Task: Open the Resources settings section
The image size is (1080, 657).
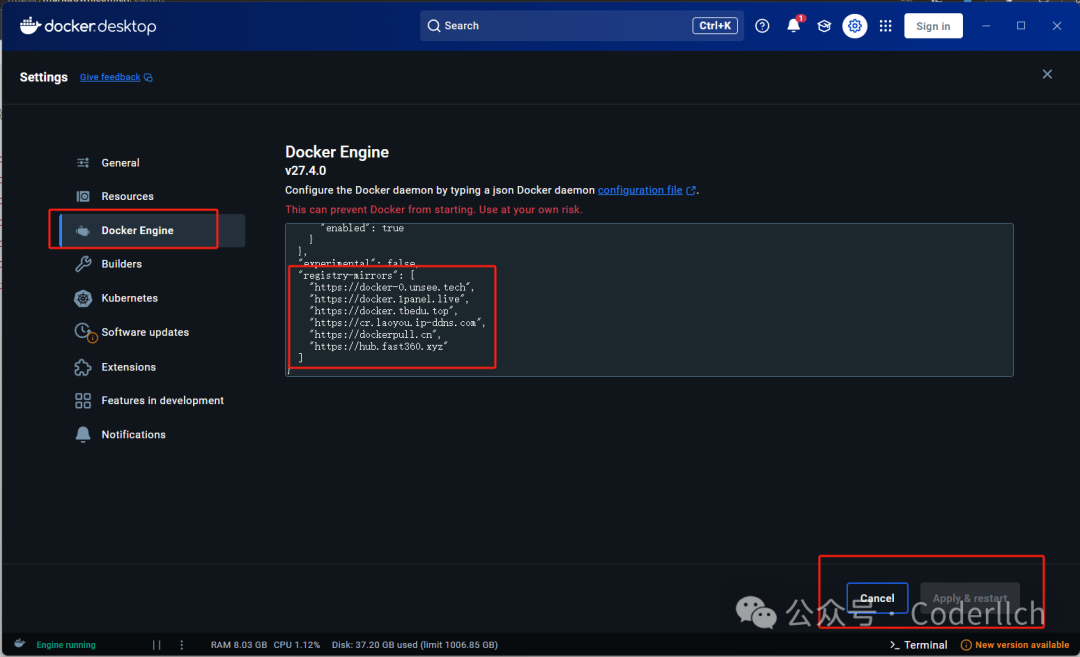Action: (x=127, y=196)
